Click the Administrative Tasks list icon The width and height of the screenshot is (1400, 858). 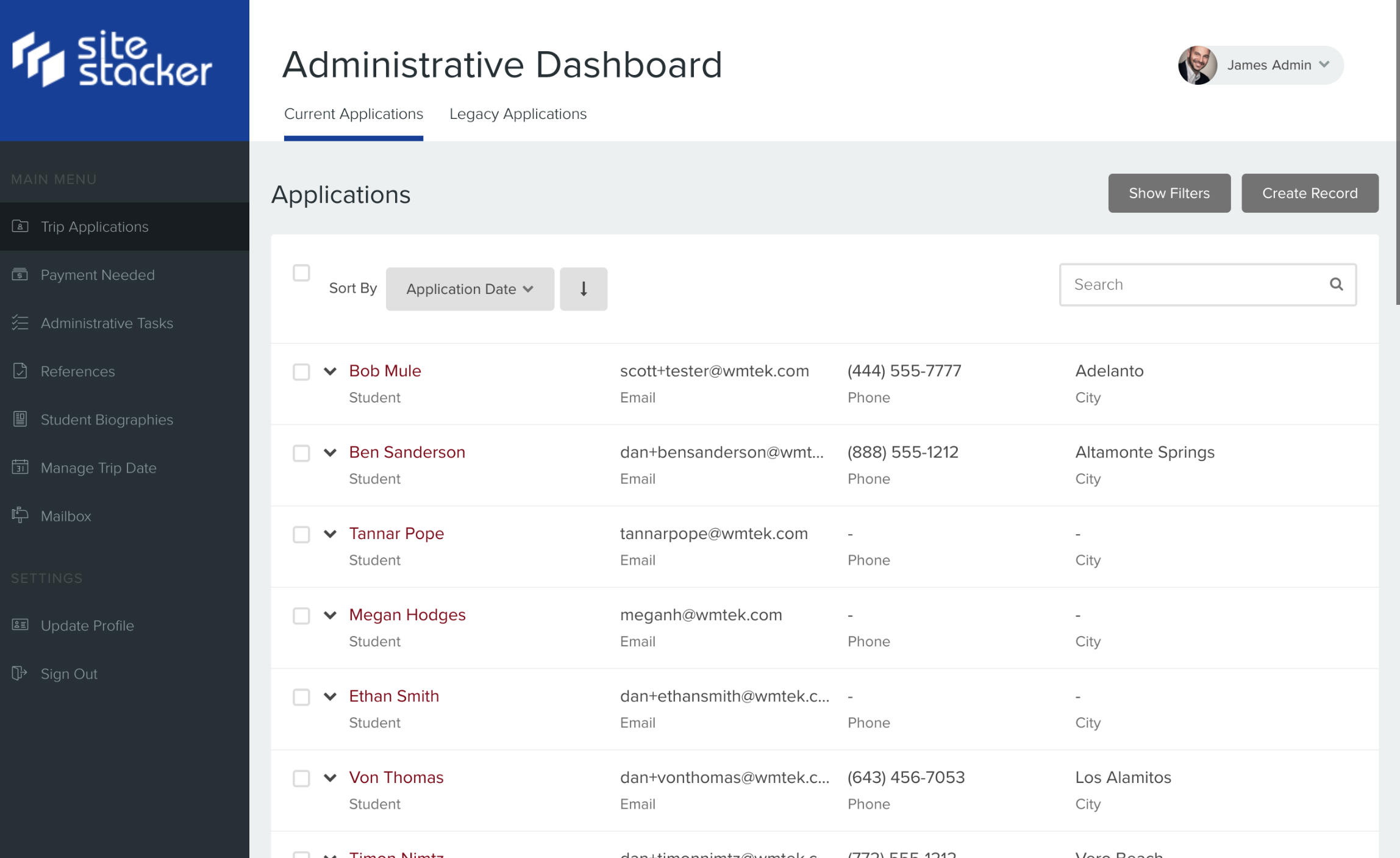[20, 323]
